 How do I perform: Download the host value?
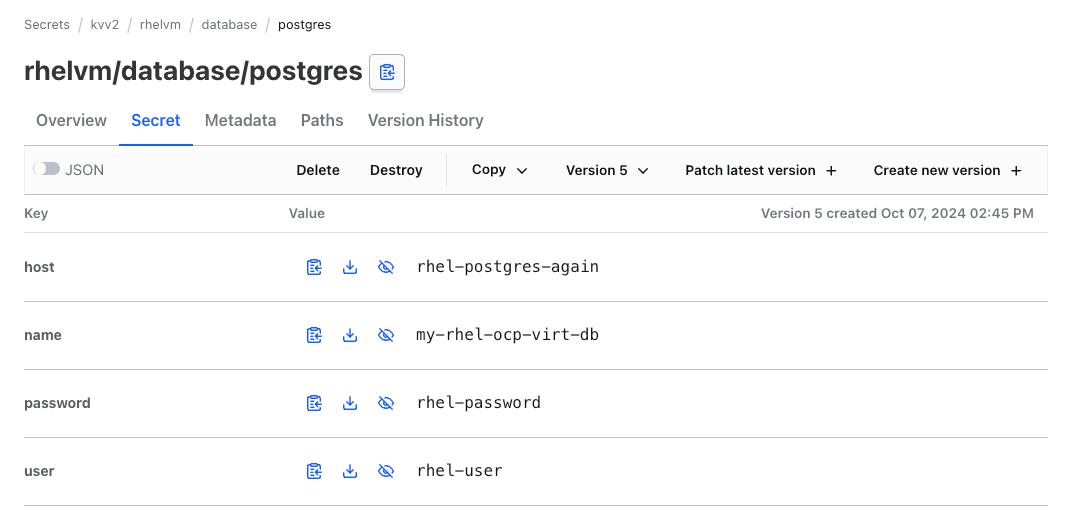[x=350, y=267]
